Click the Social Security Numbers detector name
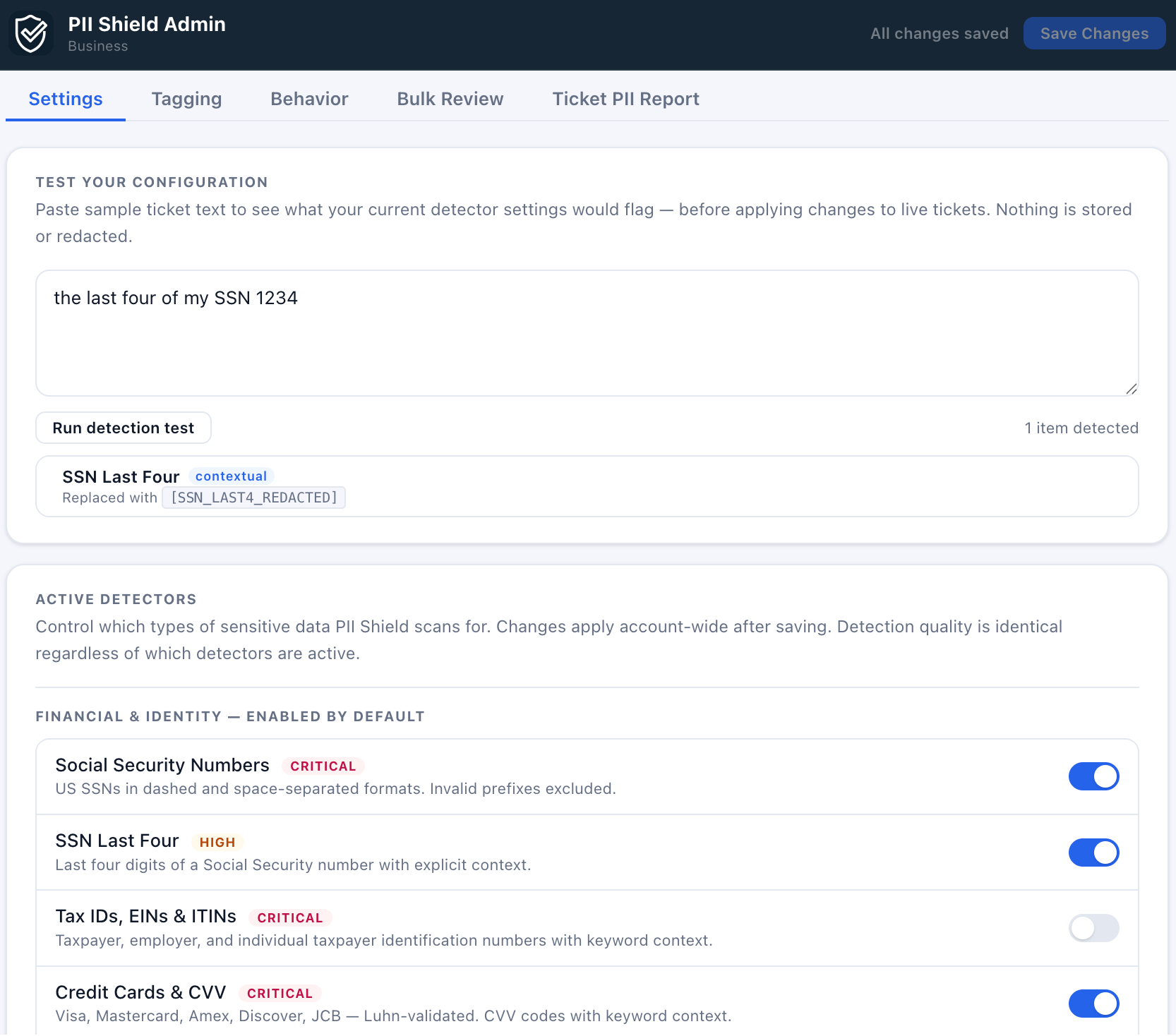1176x1036 pixels. click(162, 765)
